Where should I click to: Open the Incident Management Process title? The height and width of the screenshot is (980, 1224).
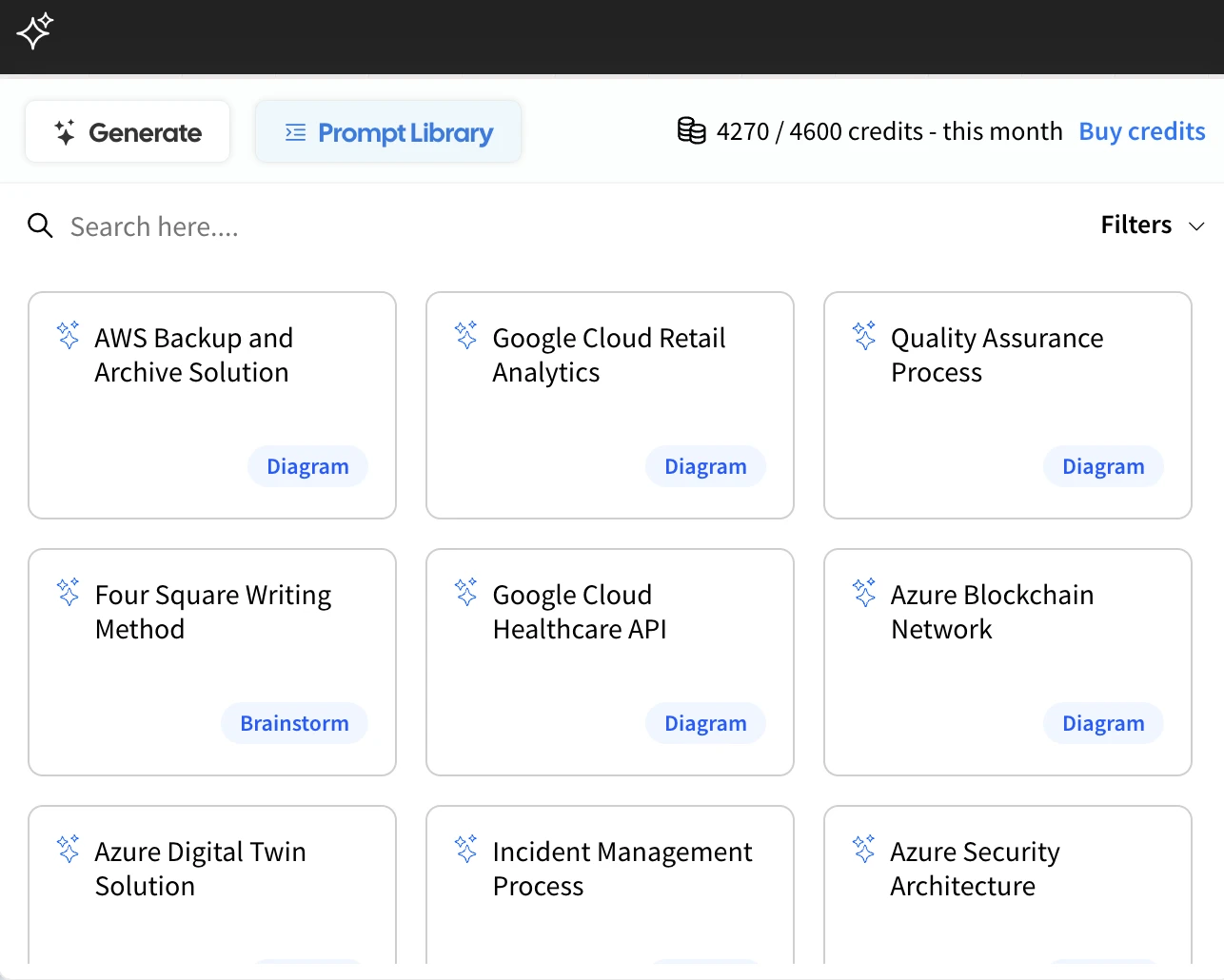click(622, 869)
